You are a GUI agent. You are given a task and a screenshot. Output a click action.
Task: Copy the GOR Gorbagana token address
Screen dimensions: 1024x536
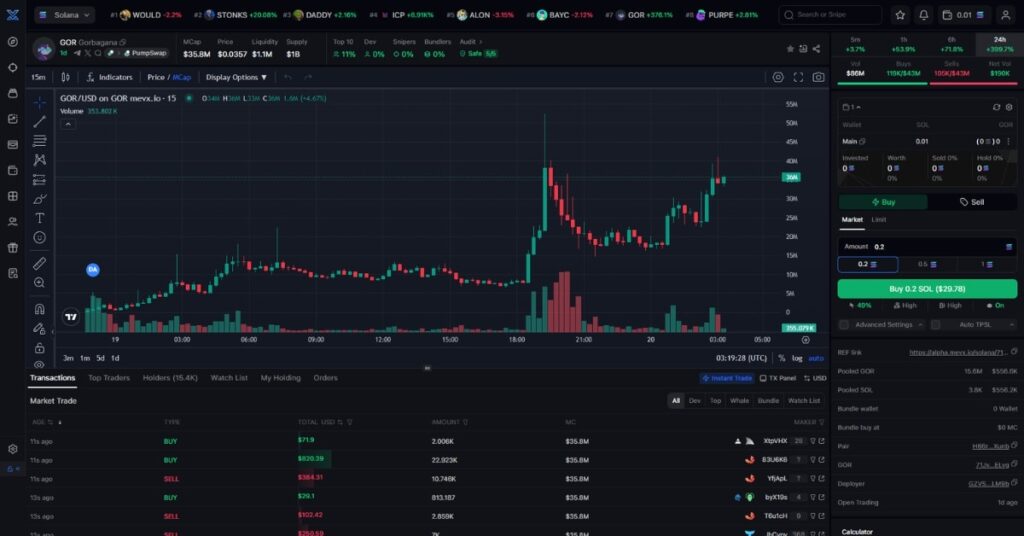pos(123,42)
